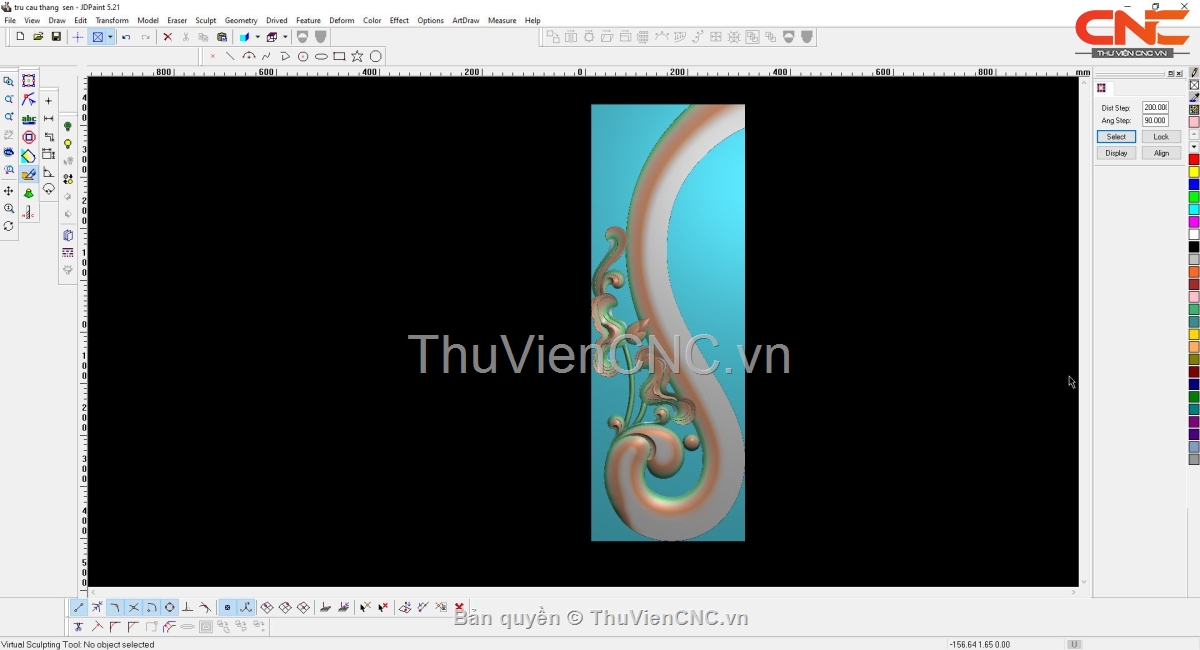
Task: Click the Dist Step input field
Action: (x=1155, y=108)
